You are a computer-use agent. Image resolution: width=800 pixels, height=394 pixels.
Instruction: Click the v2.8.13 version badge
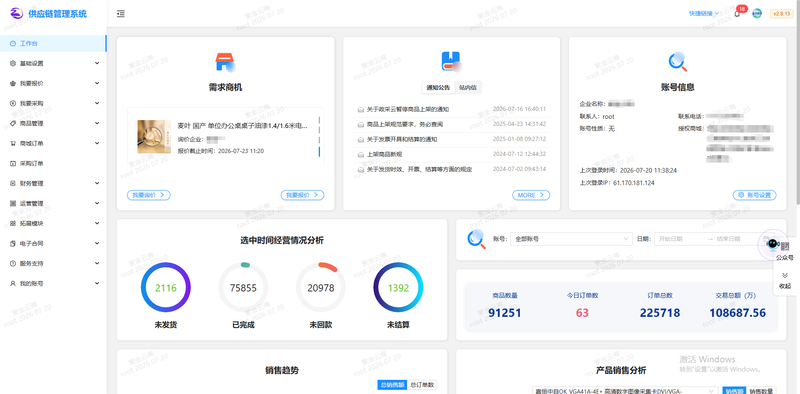click(x=781, y=14)
